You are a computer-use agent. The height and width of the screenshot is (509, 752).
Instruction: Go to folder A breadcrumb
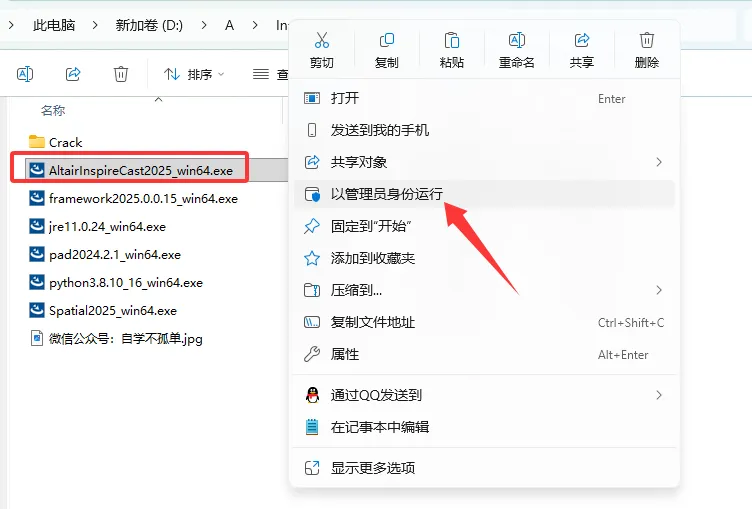pyautogui.click(x=229, y=25)
